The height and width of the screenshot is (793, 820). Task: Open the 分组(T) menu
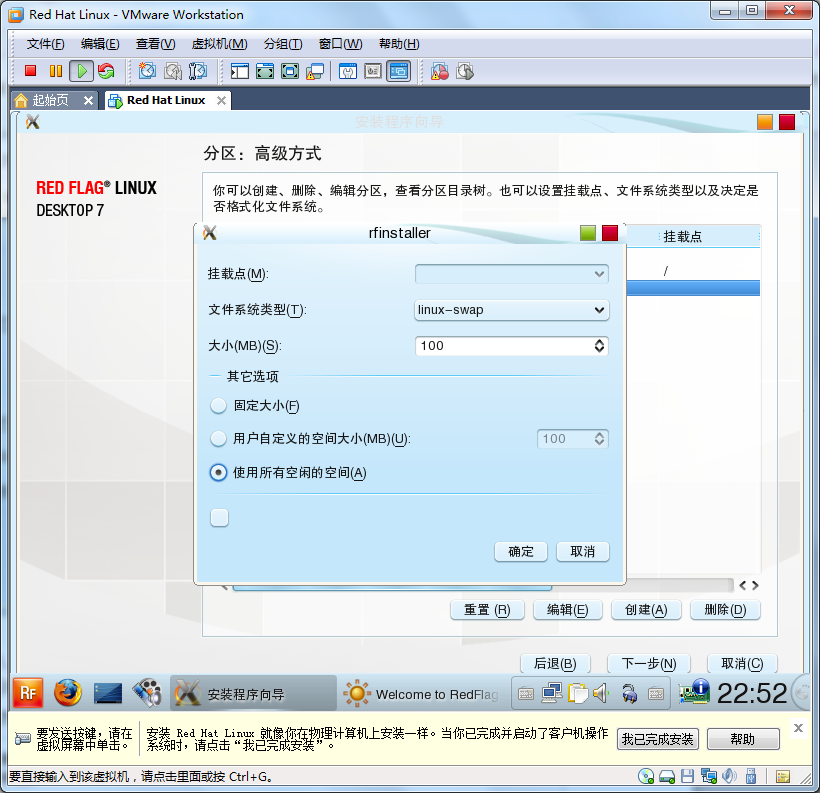point(283,44)
